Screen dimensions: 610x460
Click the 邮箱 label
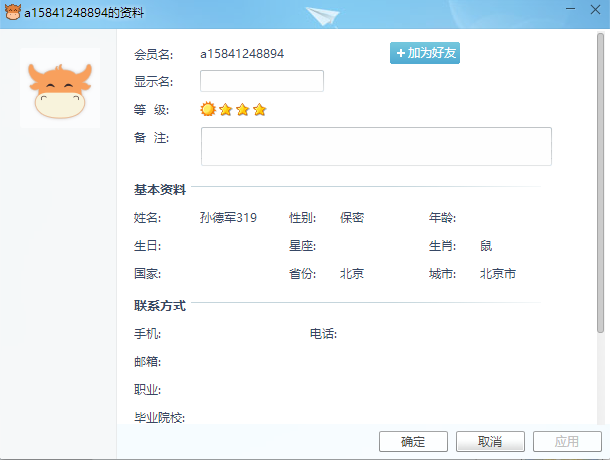click(x=147, y=362)
